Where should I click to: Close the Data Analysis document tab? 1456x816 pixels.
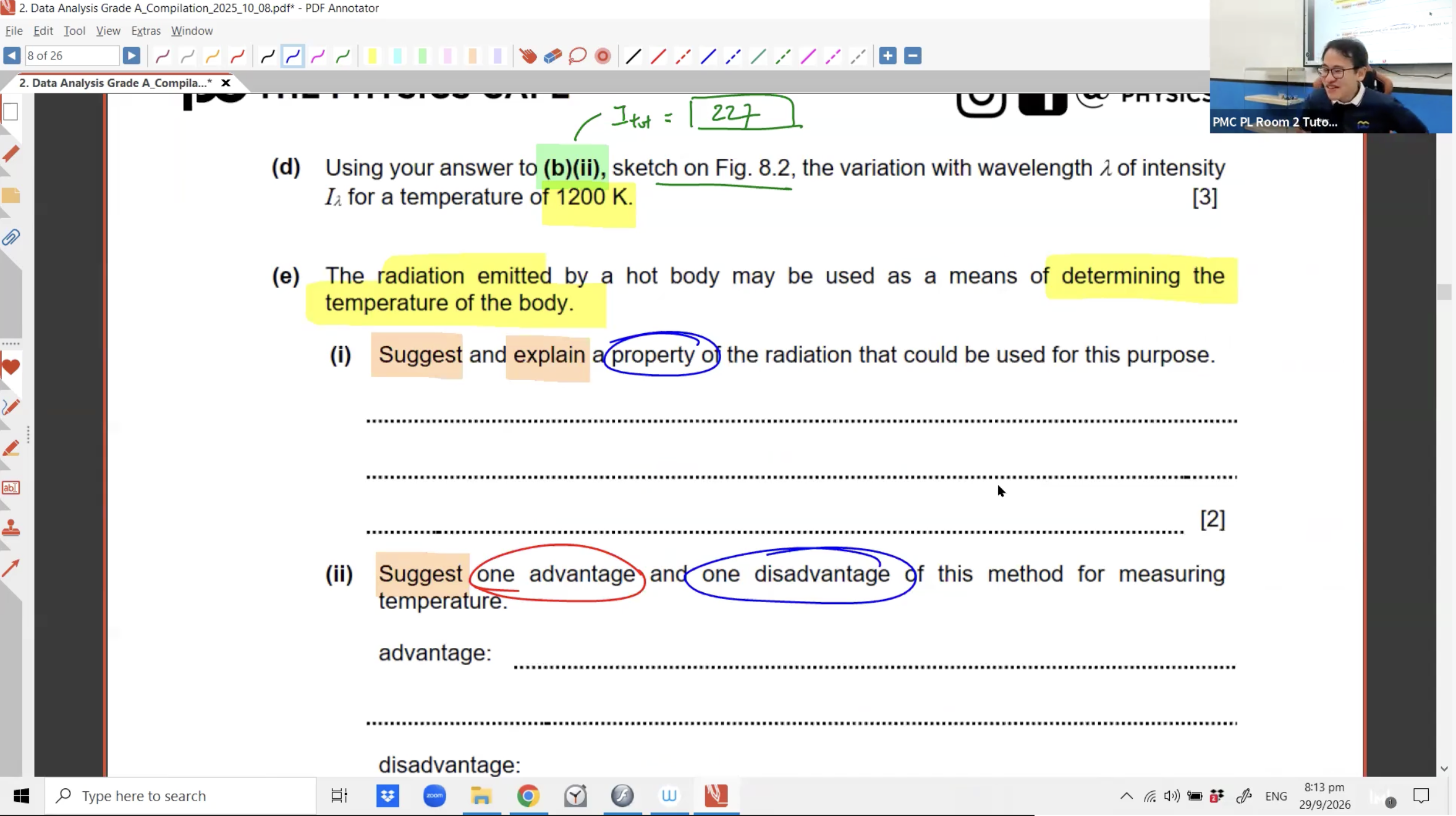point(226,82)
